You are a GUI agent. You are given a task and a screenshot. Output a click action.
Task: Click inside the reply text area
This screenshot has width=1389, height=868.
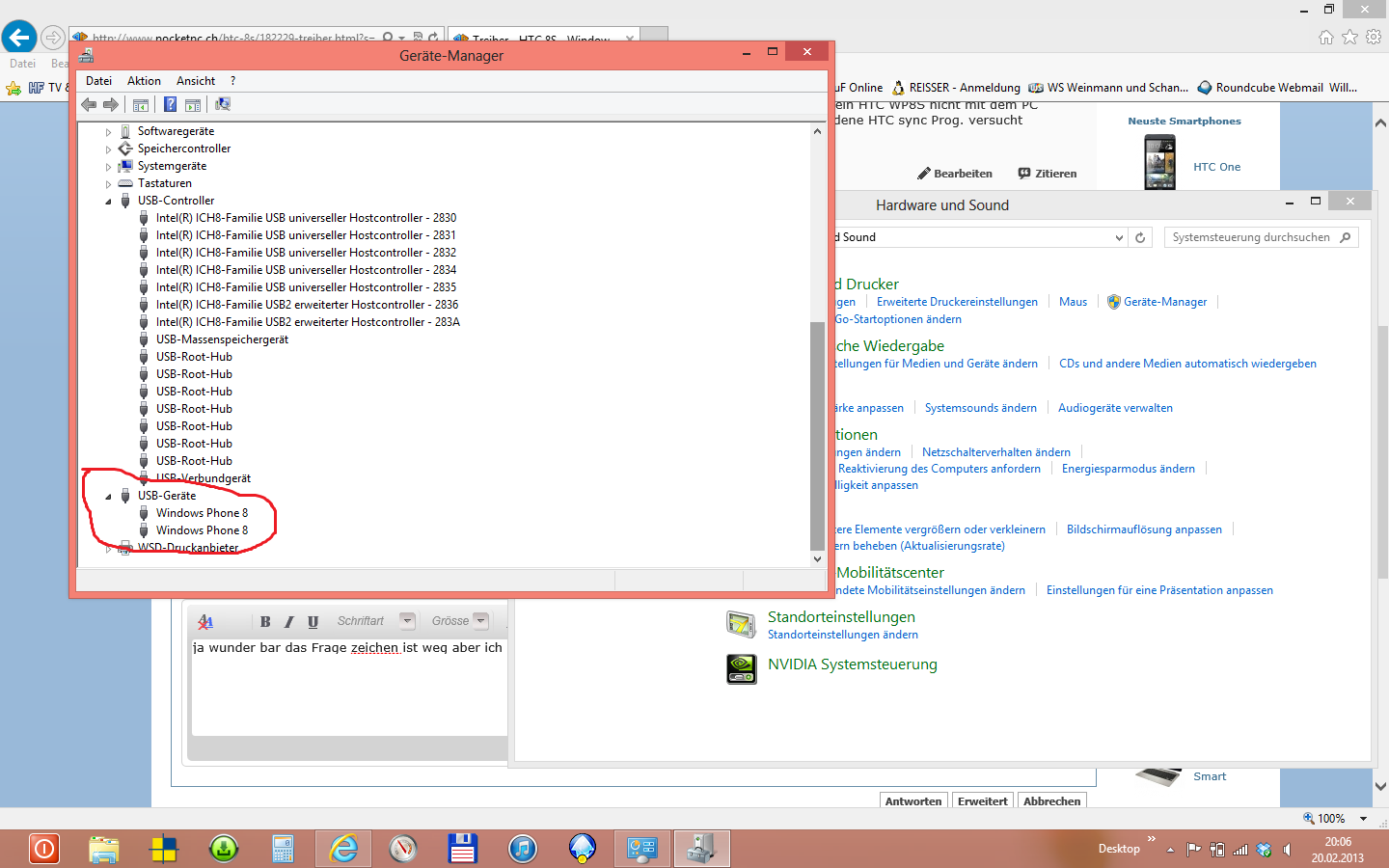point(349,690)
